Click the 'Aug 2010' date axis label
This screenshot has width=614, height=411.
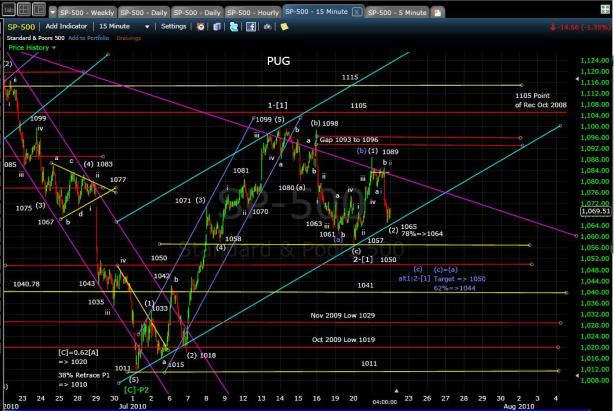(x=518, y=406)
